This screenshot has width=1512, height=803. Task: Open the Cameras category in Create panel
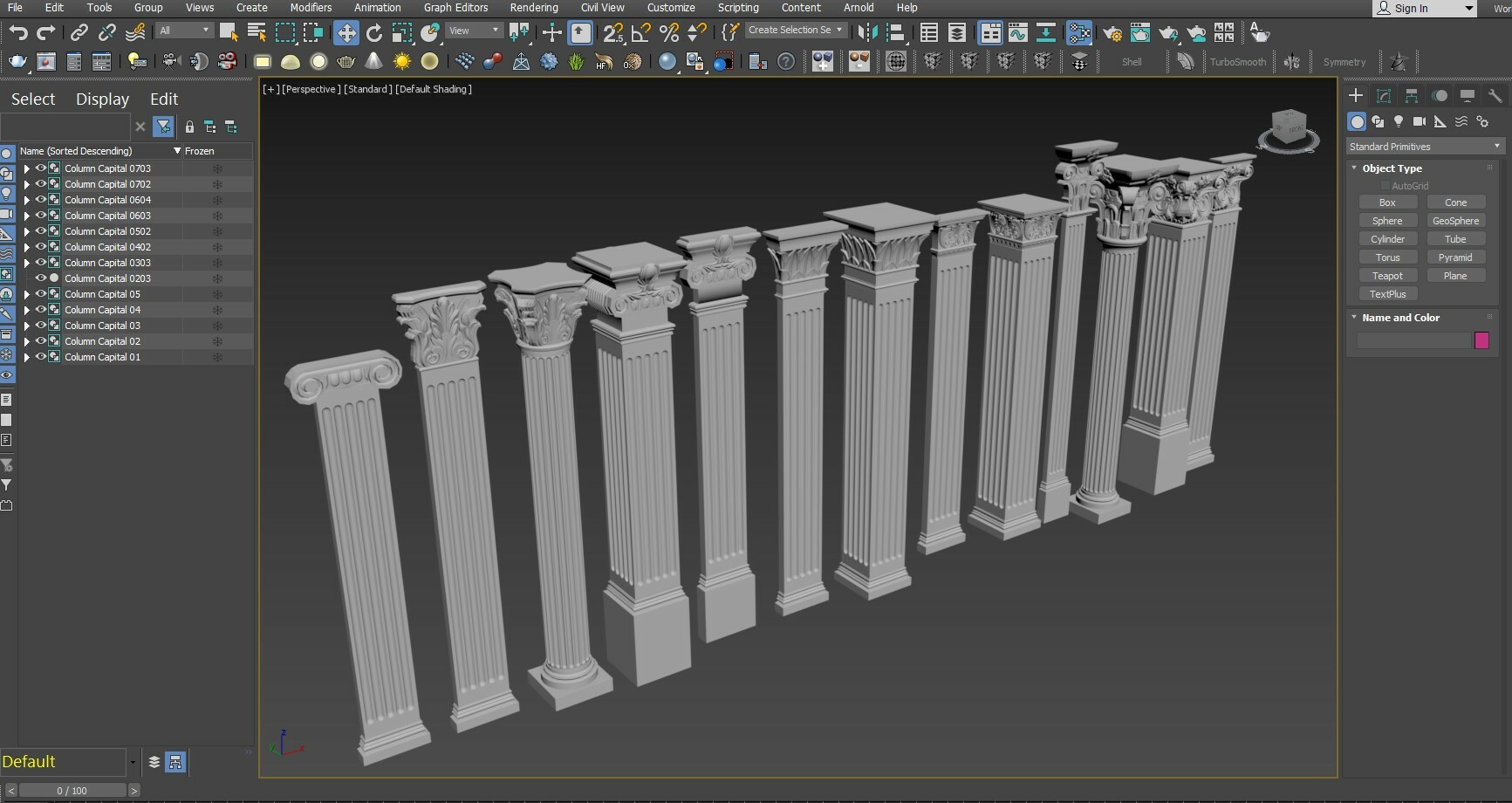click(x=1420, y=121)
